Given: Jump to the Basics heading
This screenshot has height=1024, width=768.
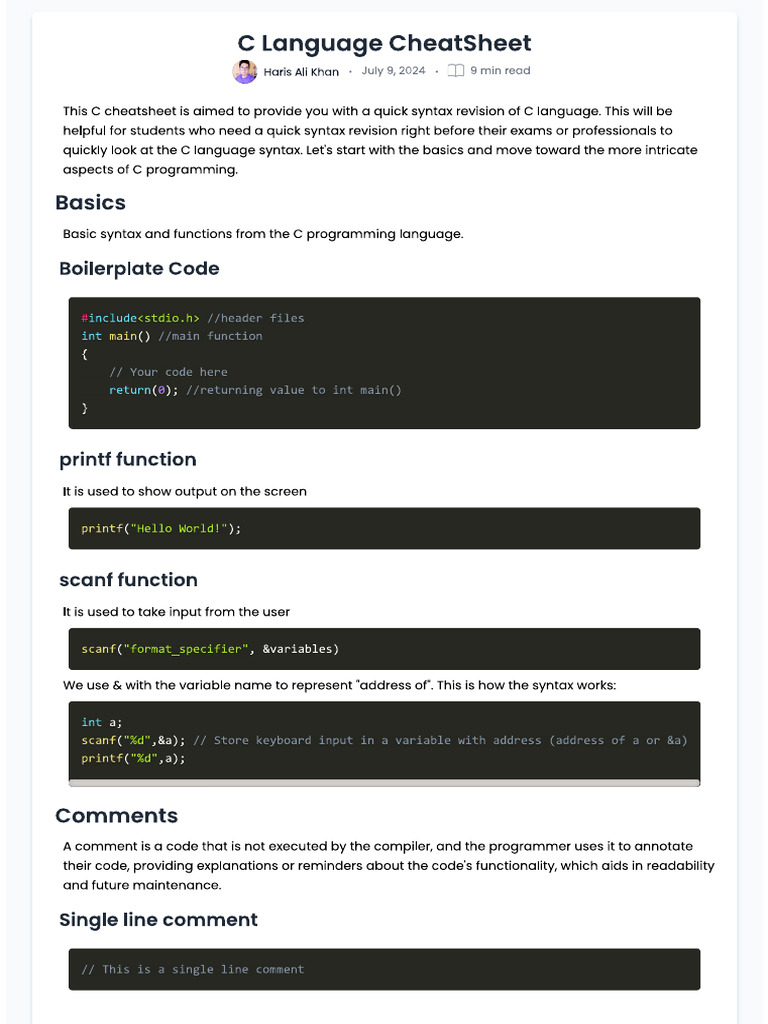Looking at the screenshot, I should 91,203.
